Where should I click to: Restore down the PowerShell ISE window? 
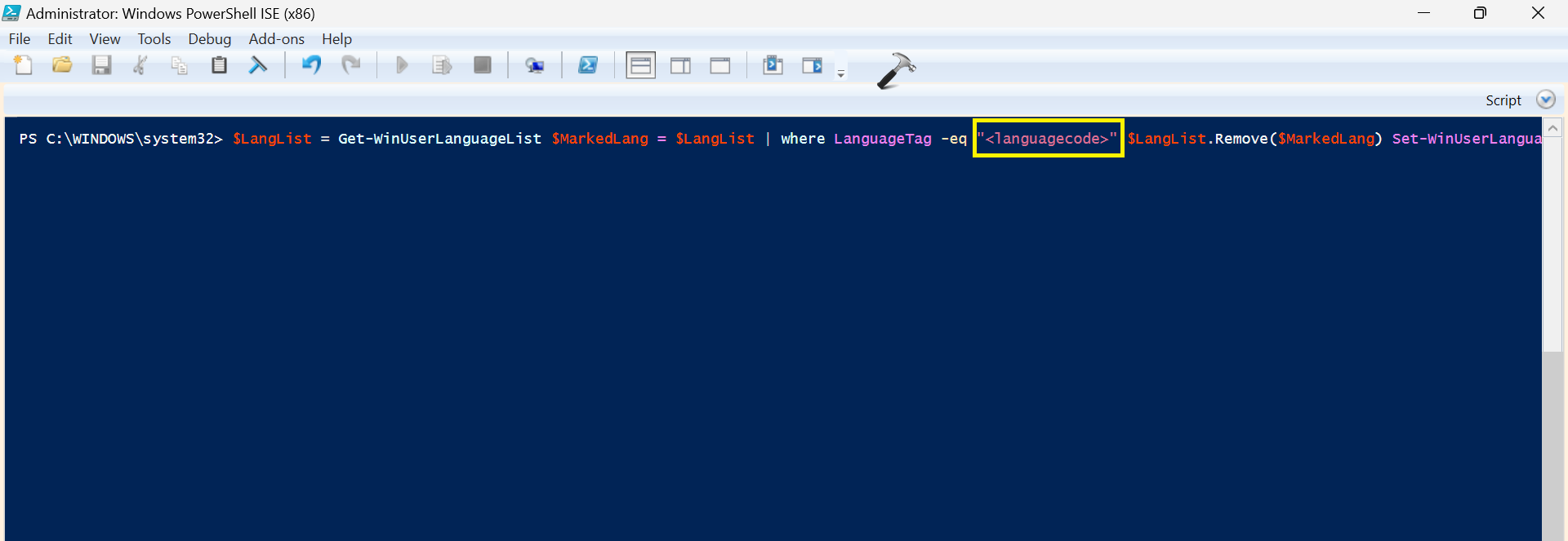pos(1480,13)
